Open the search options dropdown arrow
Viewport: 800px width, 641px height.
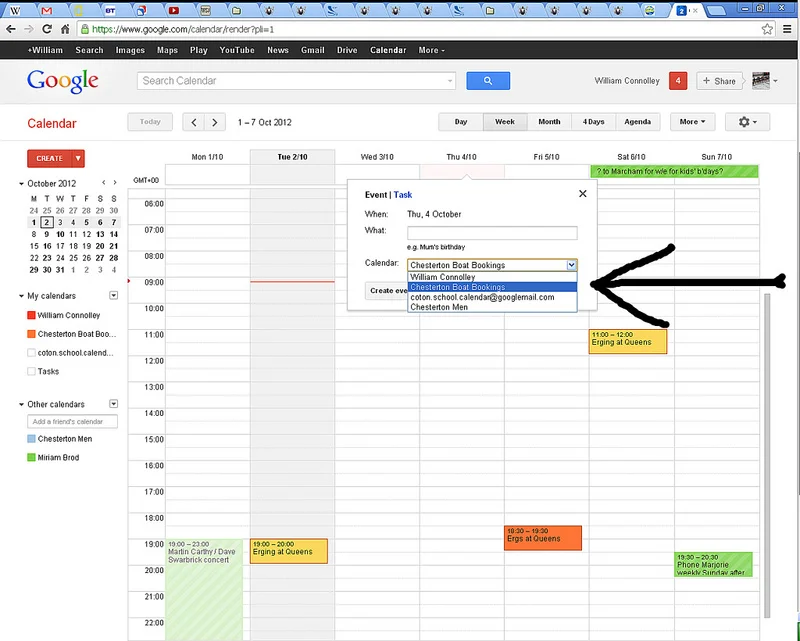(x=449, y=81)
